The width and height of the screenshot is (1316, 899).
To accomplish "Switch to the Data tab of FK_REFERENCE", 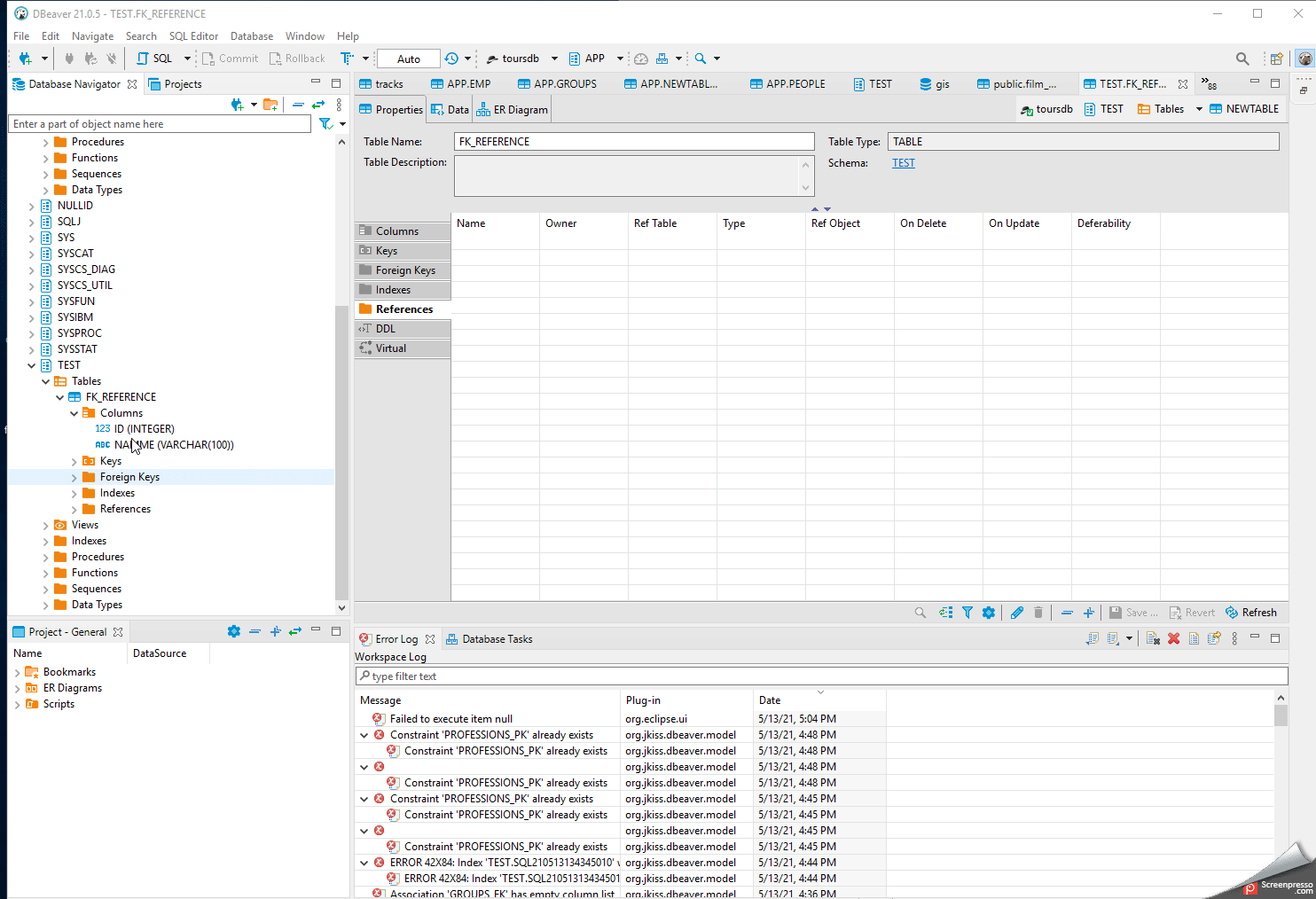I will click(x=449, y=109).
